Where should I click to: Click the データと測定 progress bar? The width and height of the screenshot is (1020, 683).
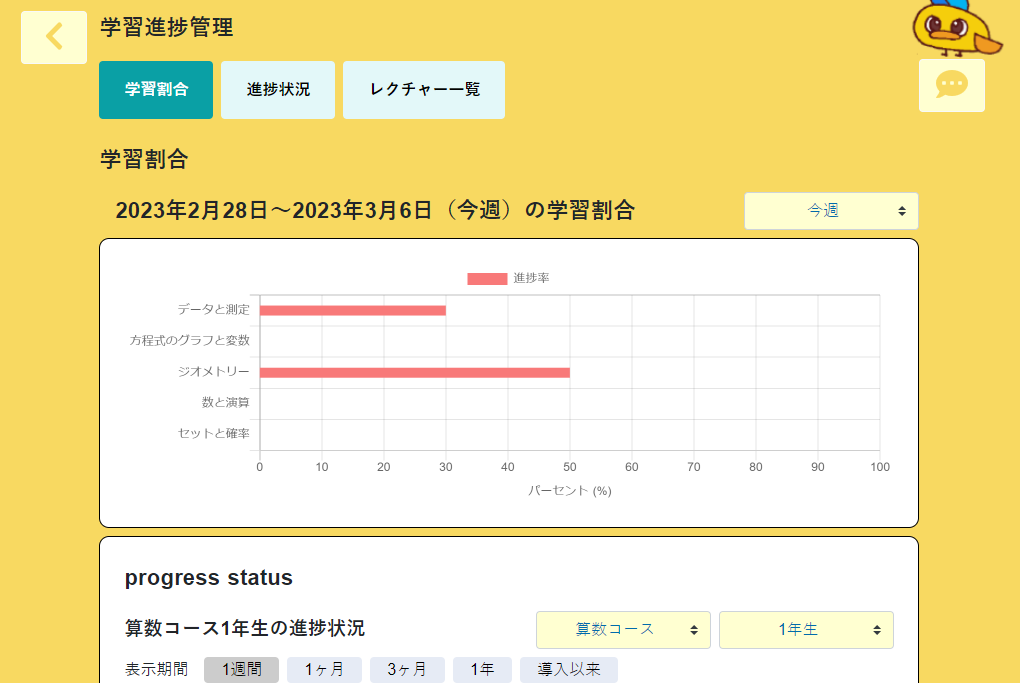tap(352, 310)
